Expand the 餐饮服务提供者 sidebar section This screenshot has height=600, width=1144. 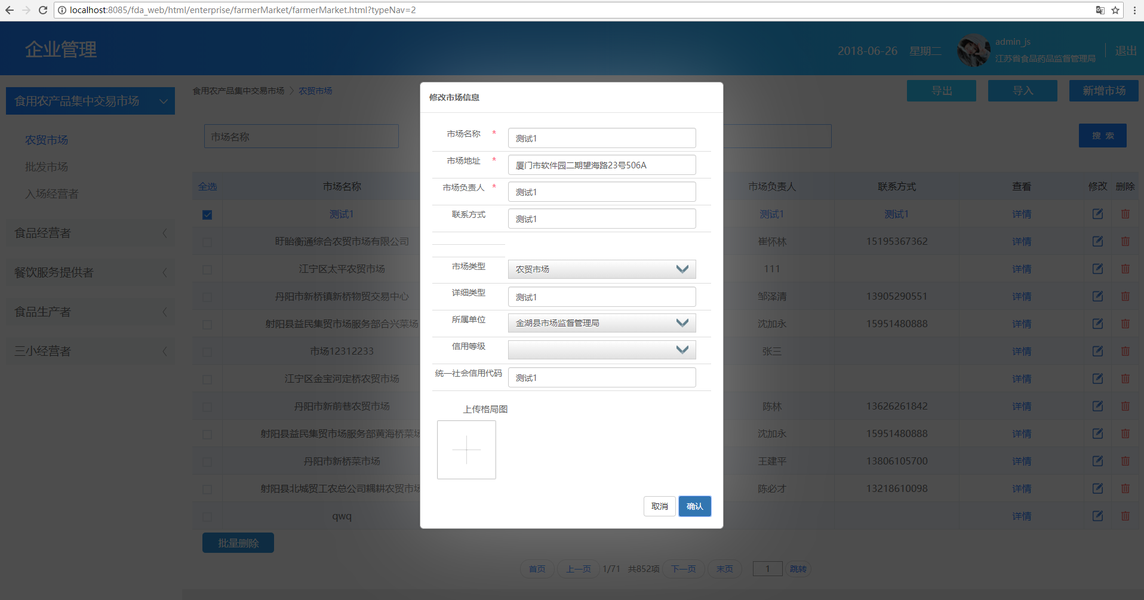point(90,272)
